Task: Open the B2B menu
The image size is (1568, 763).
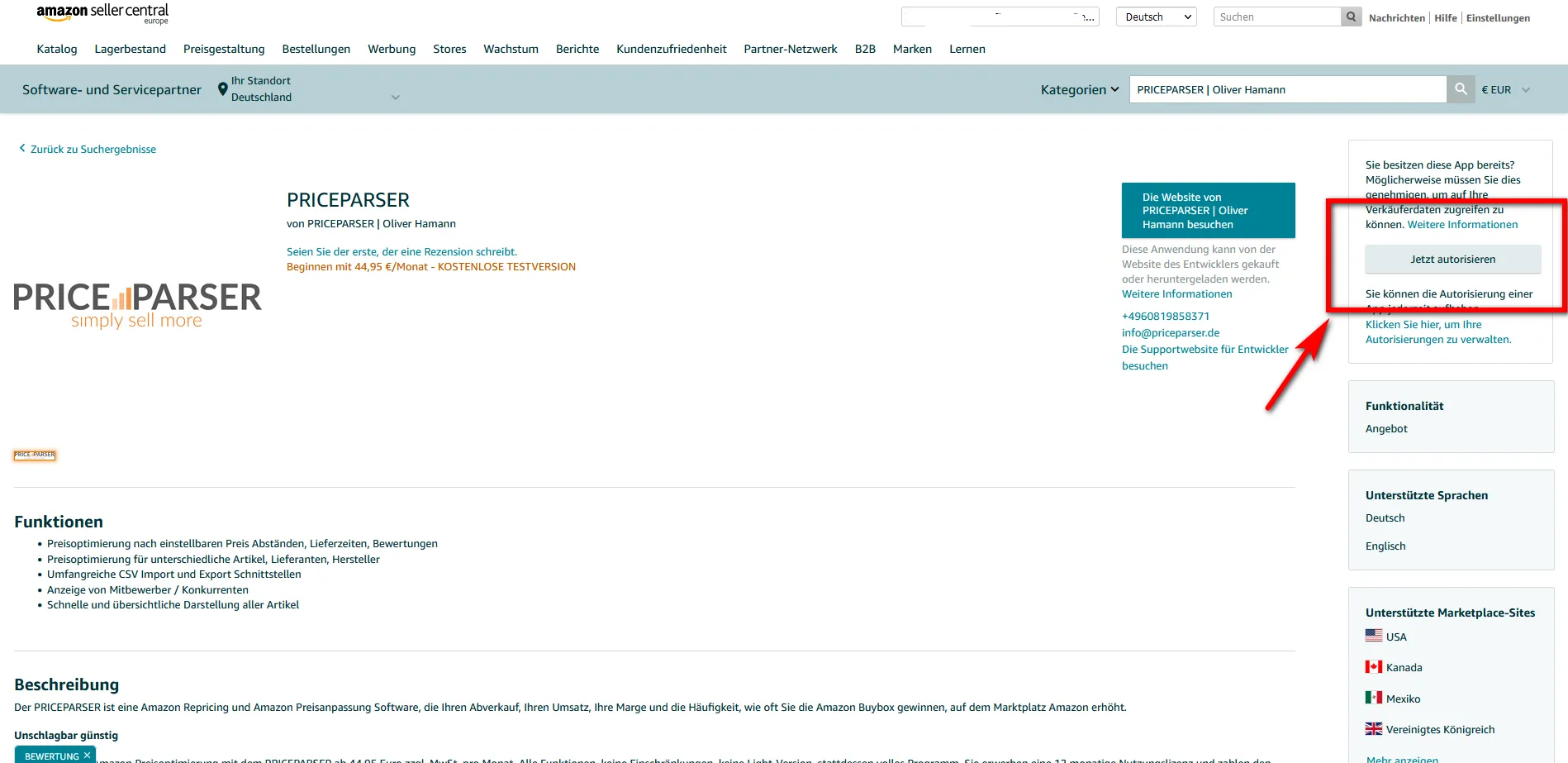Action: pos(865,49)
